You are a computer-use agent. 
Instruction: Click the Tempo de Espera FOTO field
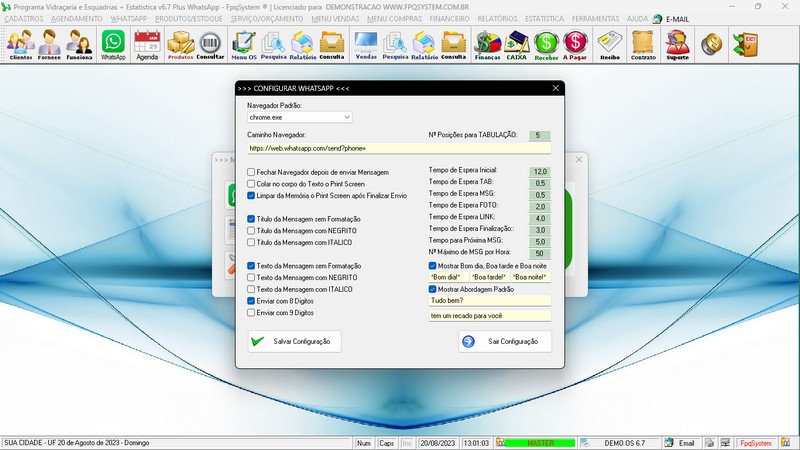(540, 207)
